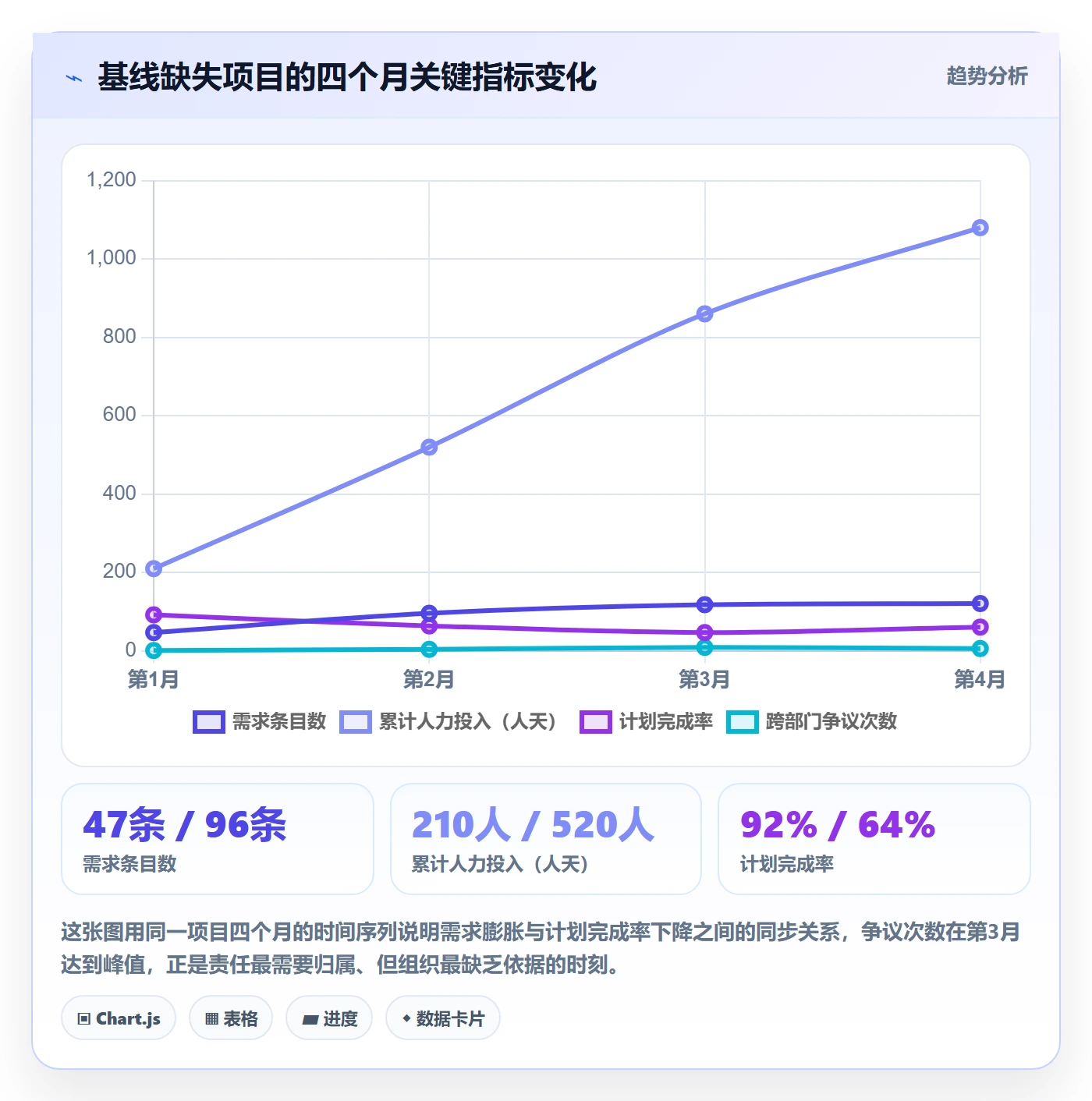
Task: Select the 计划完成率 data point at 第1月
Action: click(x=154, y=614)
